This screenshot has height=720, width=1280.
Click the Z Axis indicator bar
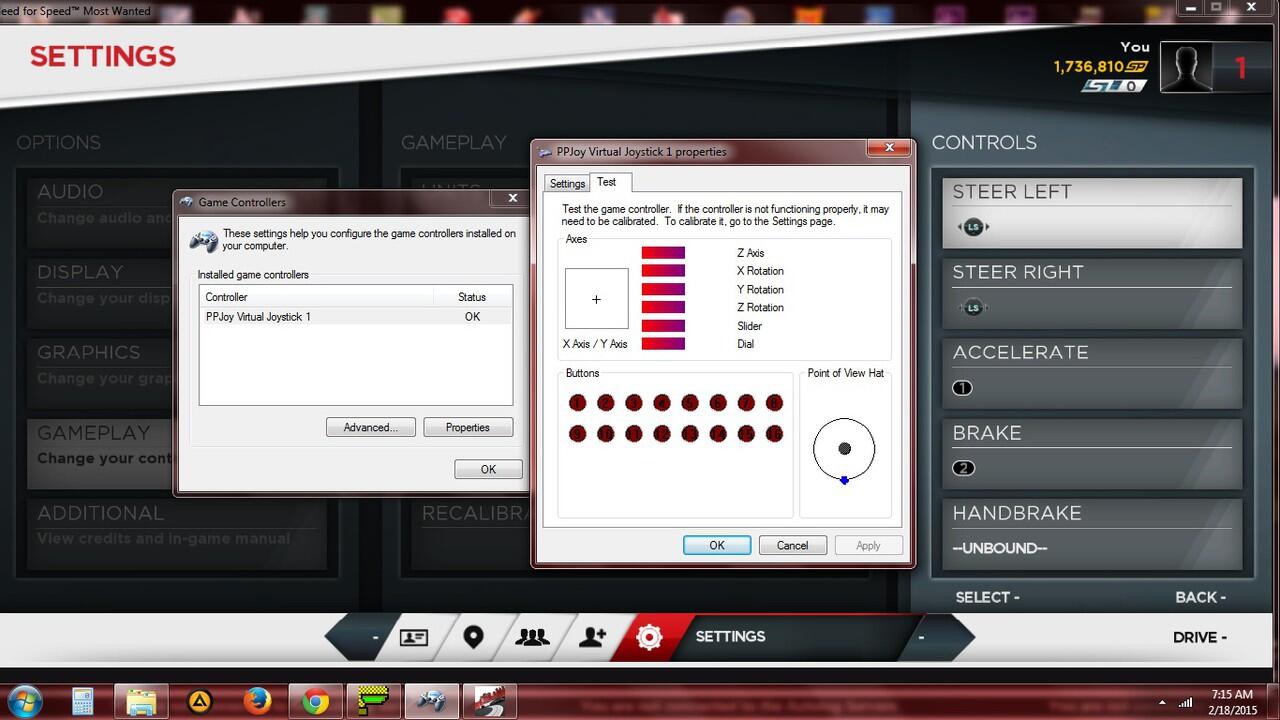662,253
